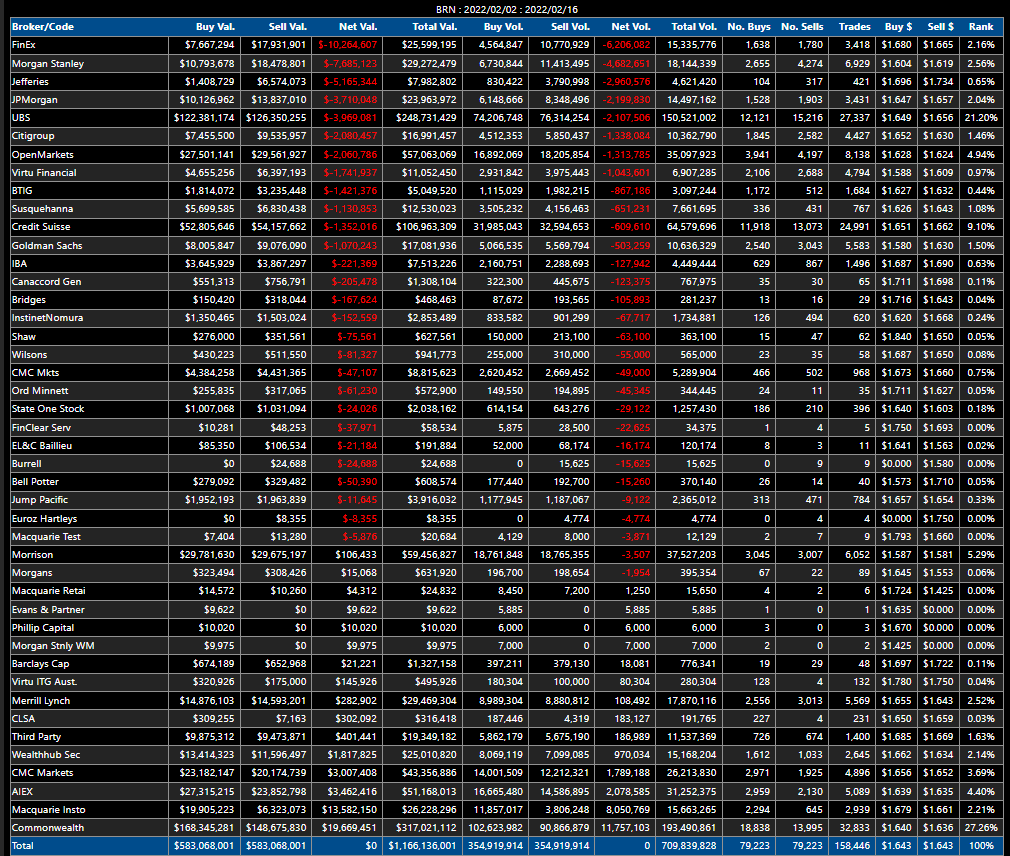Click the Rank column header

click(980, 26)
